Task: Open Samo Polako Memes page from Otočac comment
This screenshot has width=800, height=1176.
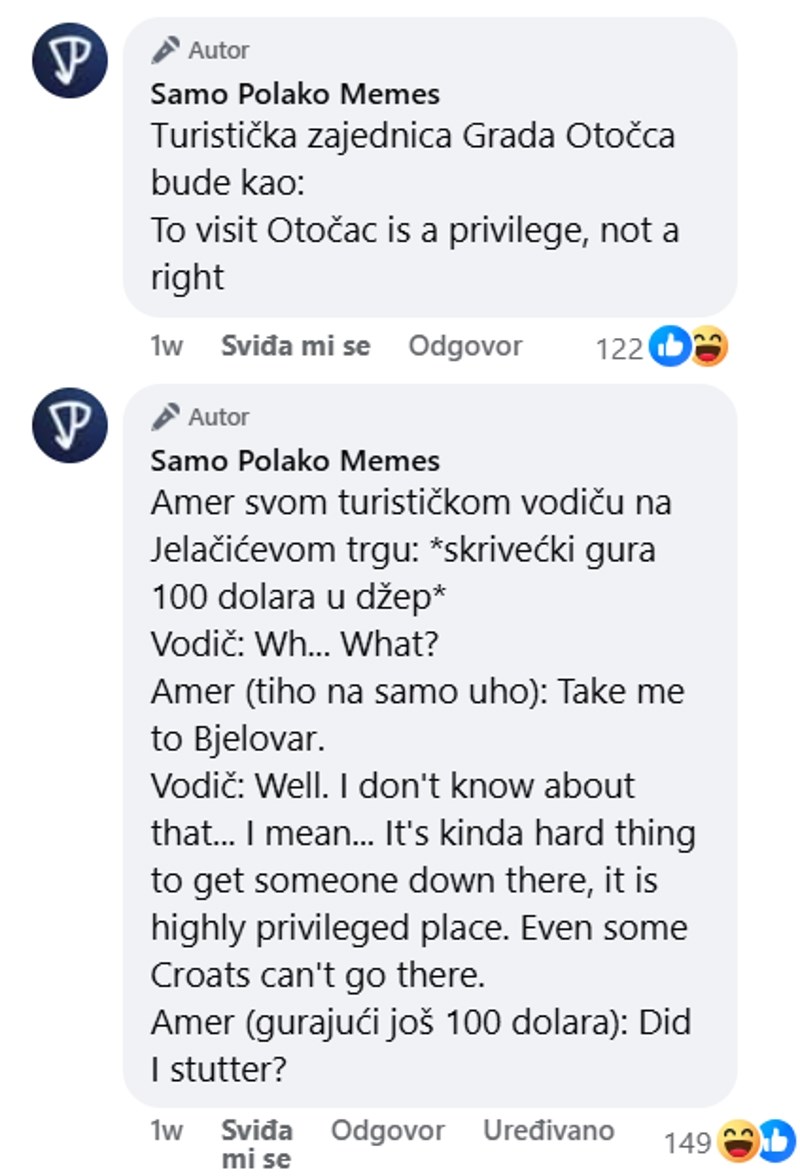Action: 295,94
